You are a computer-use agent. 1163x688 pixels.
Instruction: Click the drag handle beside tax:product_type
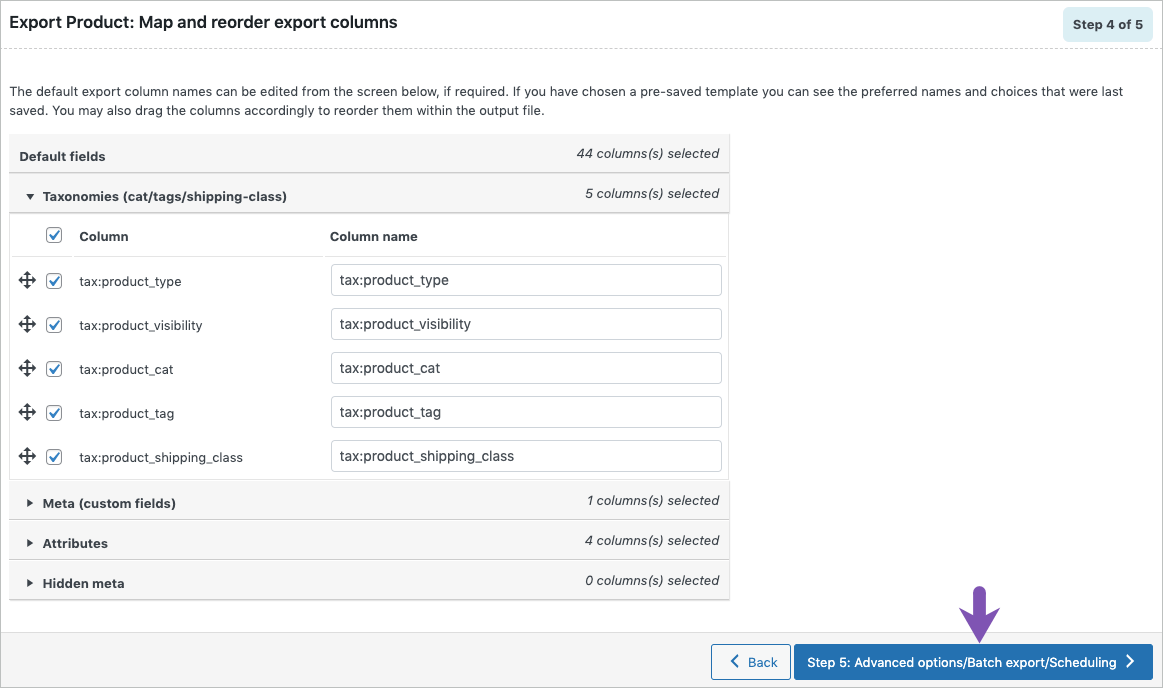click(x=27, y=280)
